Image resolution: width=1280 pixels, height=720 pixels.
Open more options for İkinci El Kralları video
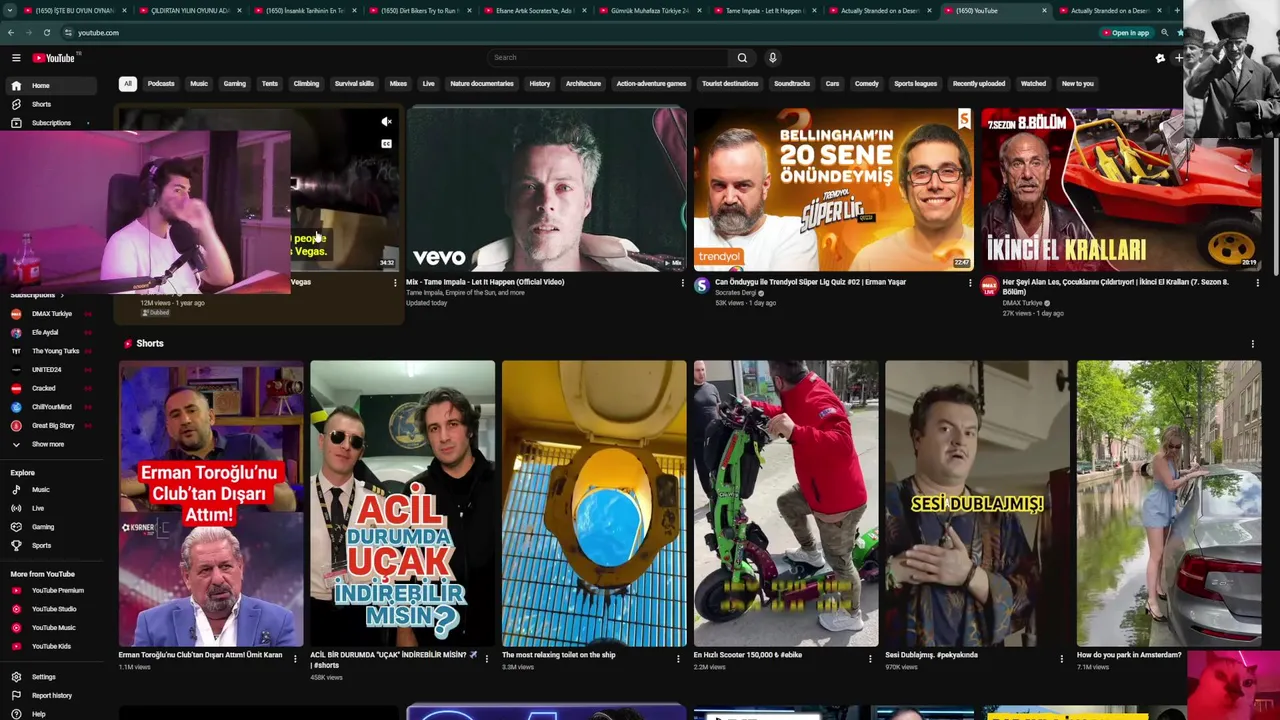[1257, 283]
